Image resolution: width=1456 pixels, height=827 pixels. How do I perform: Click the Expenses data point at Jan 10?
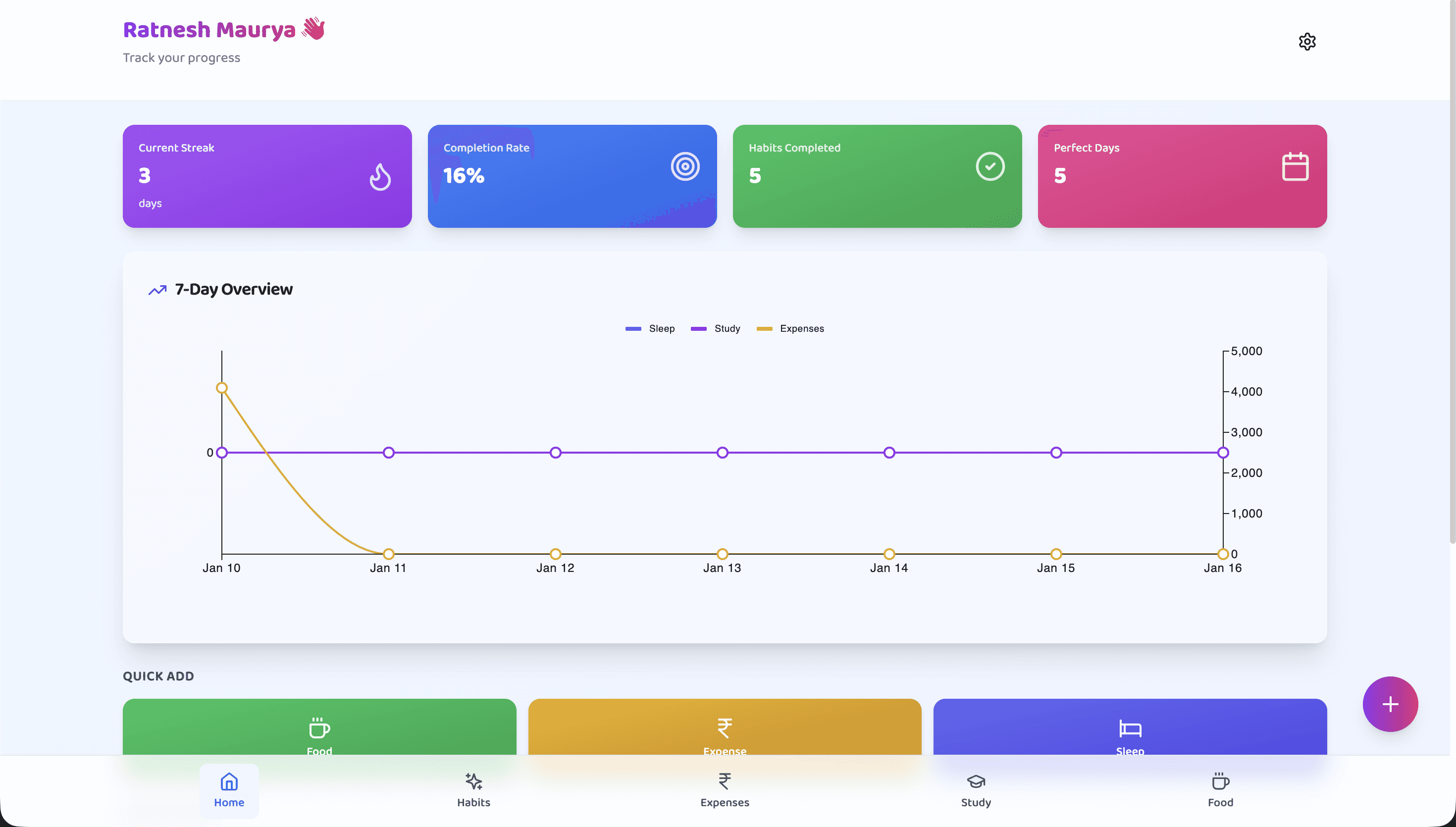(222, 388)
